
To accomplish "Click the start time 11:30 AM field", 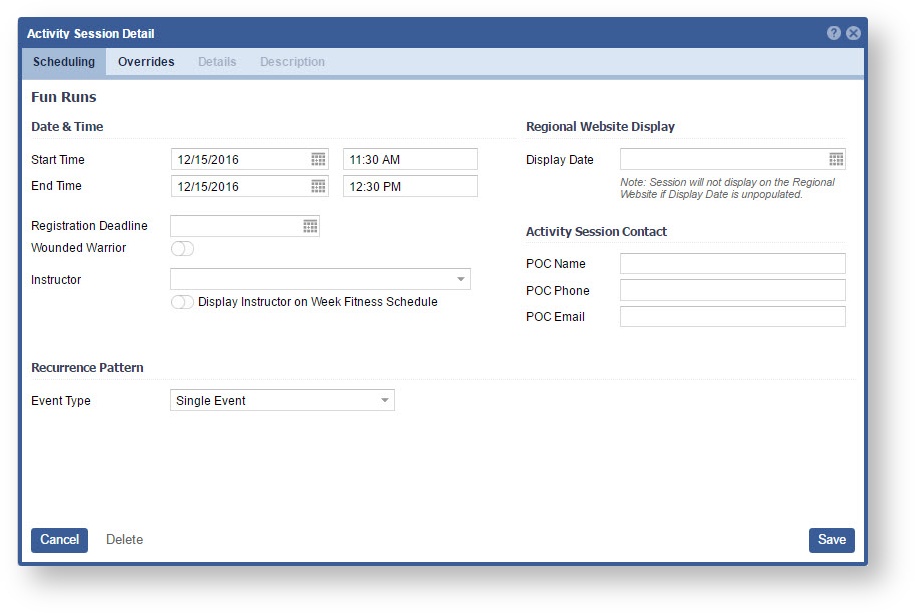I will (x=410, y=159).
